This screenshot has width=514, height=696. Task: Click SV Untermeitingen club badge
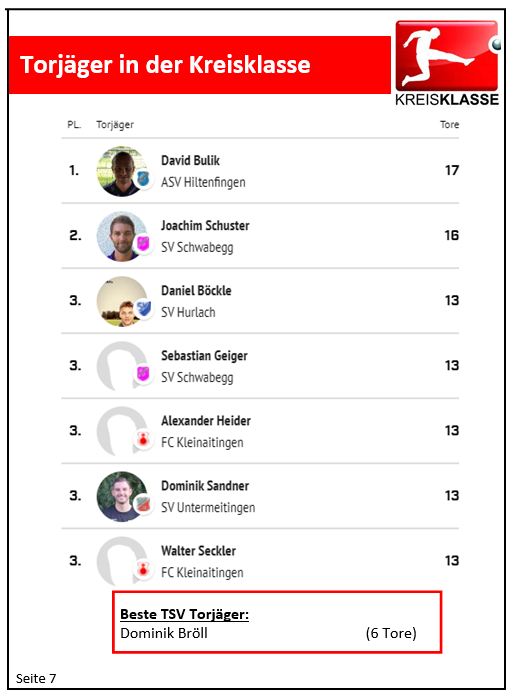click(143, 504)
